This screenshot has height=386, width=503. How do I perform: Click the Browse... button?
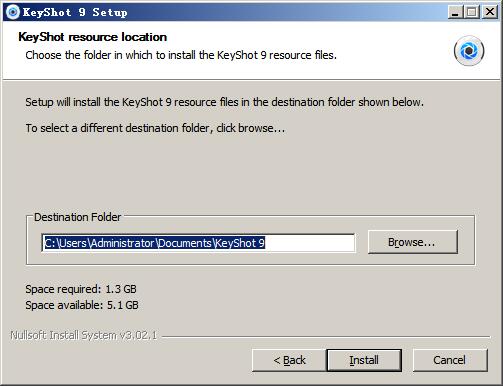(413, 242)
